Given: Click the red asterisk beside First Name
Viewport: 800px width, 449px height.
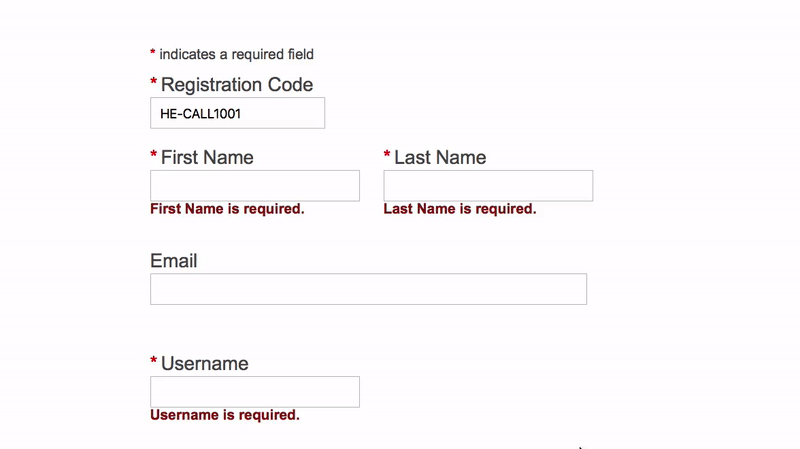Looking at the screenshot, I should point(154,155).
